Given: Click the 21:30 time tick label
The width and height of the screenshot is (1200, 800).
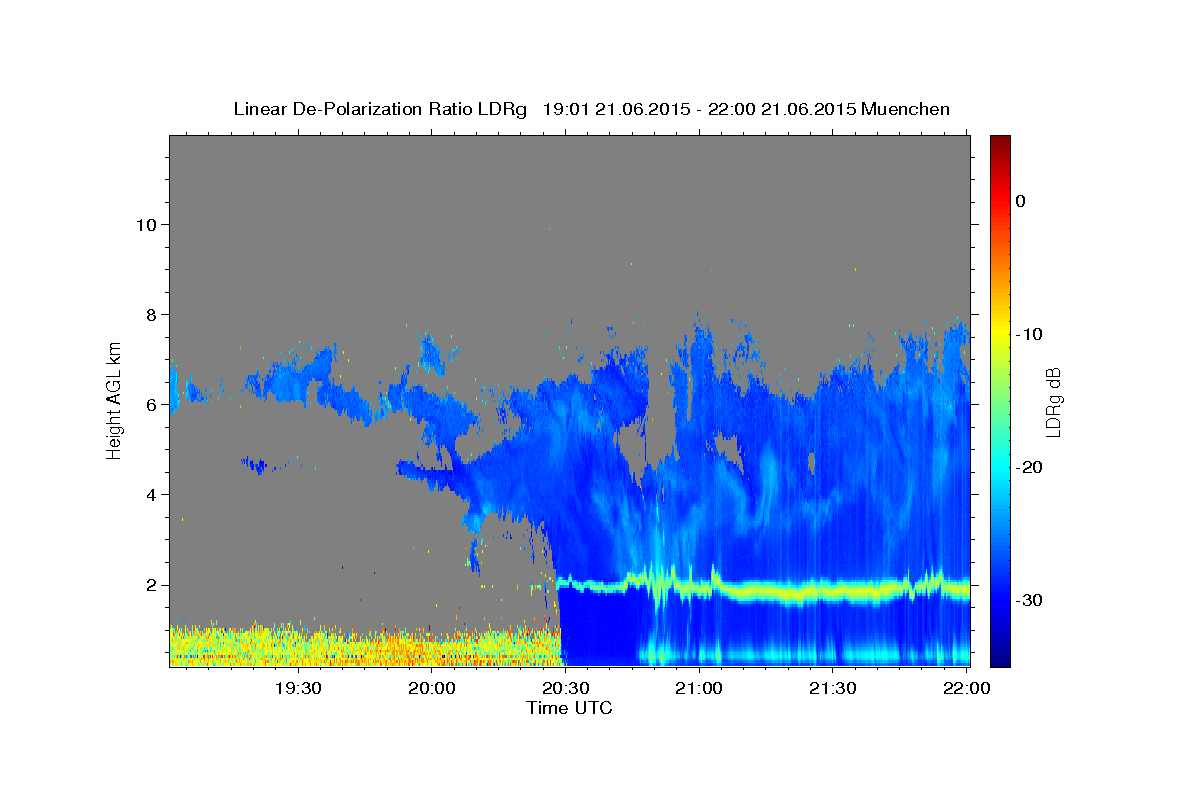Looking at the screenshot, I should [x=832, y=688].
